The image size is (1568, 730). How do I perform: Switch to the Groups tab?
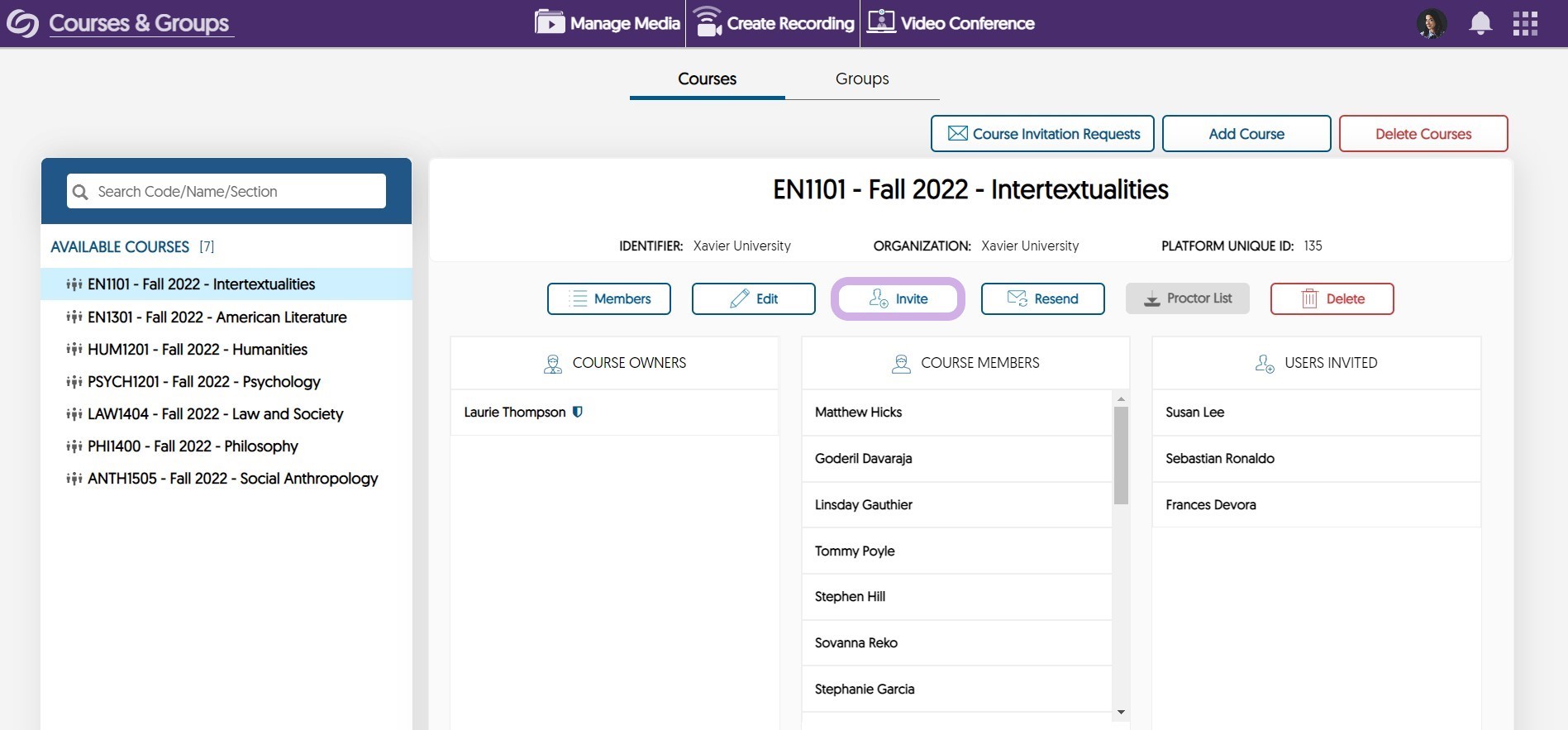tap(861, 79)
